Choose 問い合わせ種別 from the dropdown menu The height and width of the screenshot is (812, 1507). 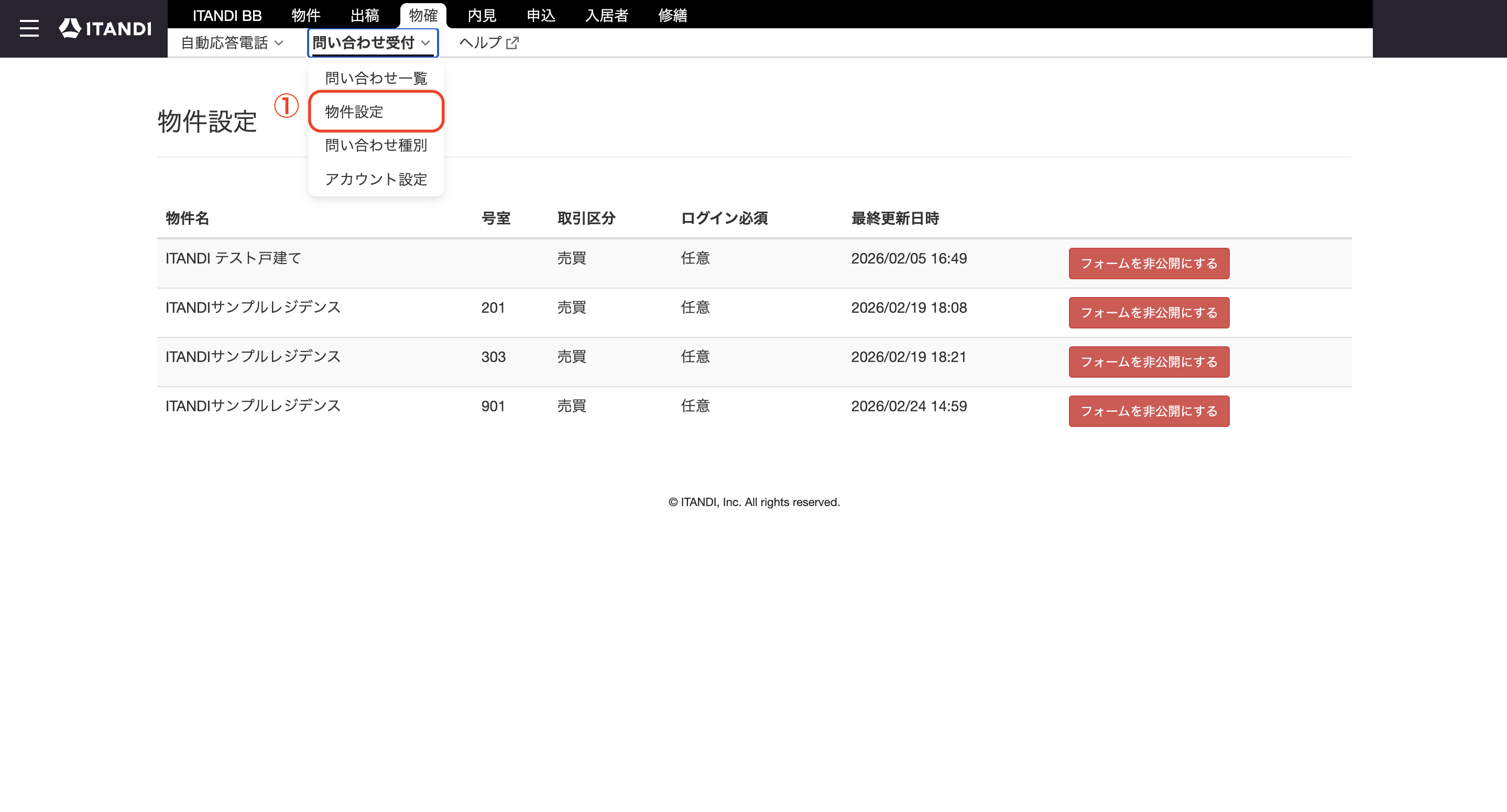coord(376,145)
